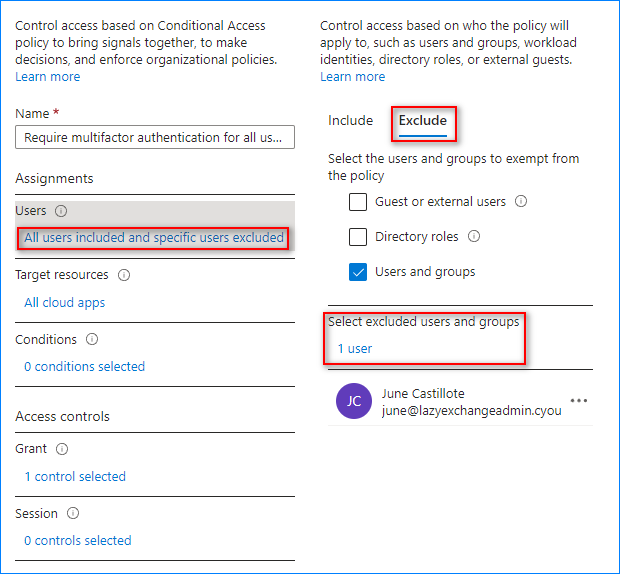The height and width of the screenshot is (574, 620).
Task: Click the Conditions label
Action: 45,340
